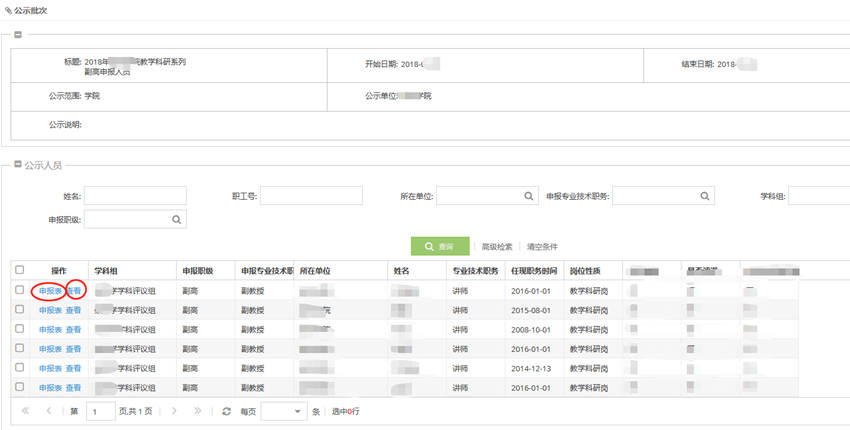The width and height of the screenshot is (850, 430).
Task: Refresh the table with reload icon
Action: point(227,411)
